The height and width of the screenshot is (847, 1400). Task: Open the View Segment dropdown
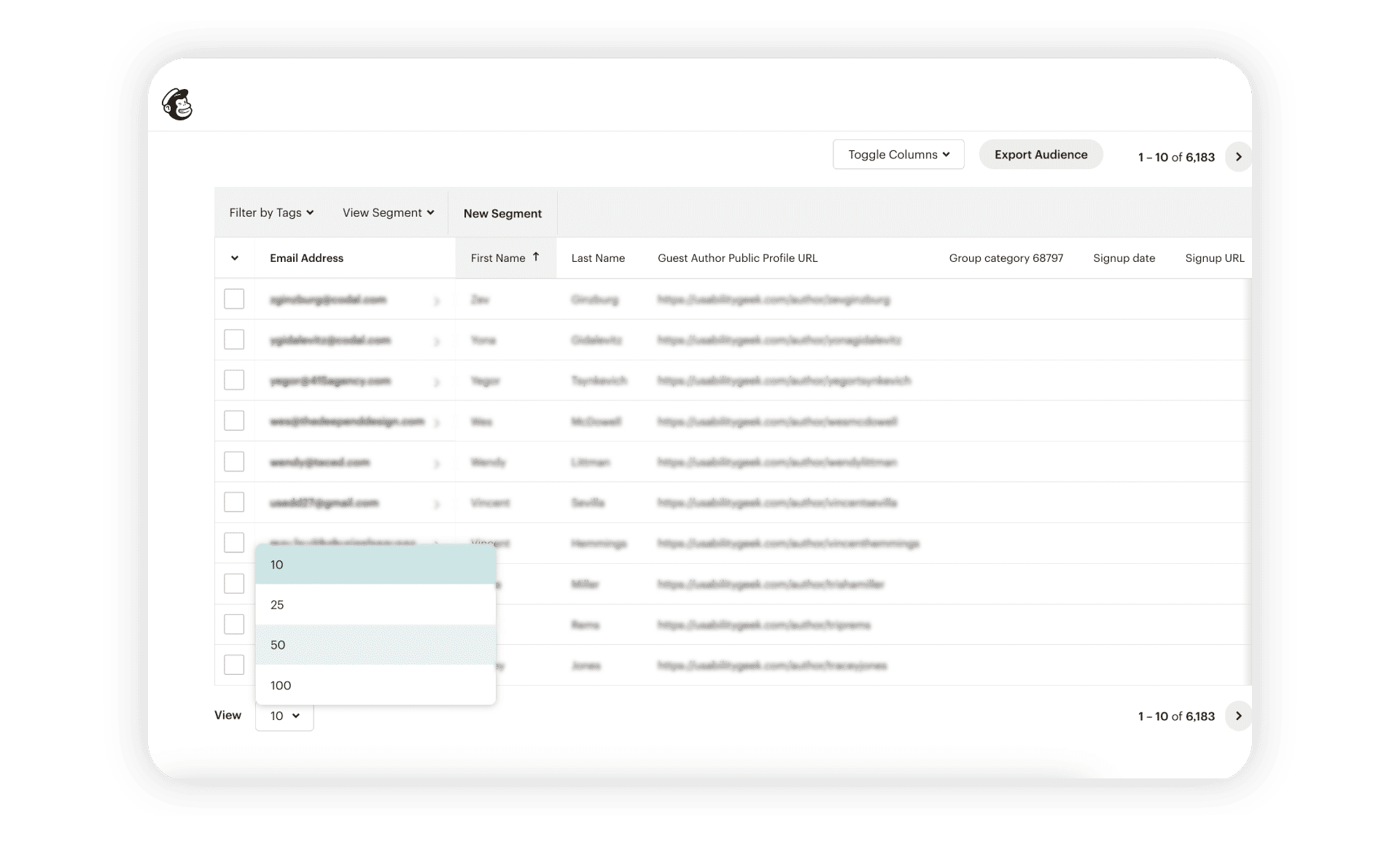click(388, 212)
